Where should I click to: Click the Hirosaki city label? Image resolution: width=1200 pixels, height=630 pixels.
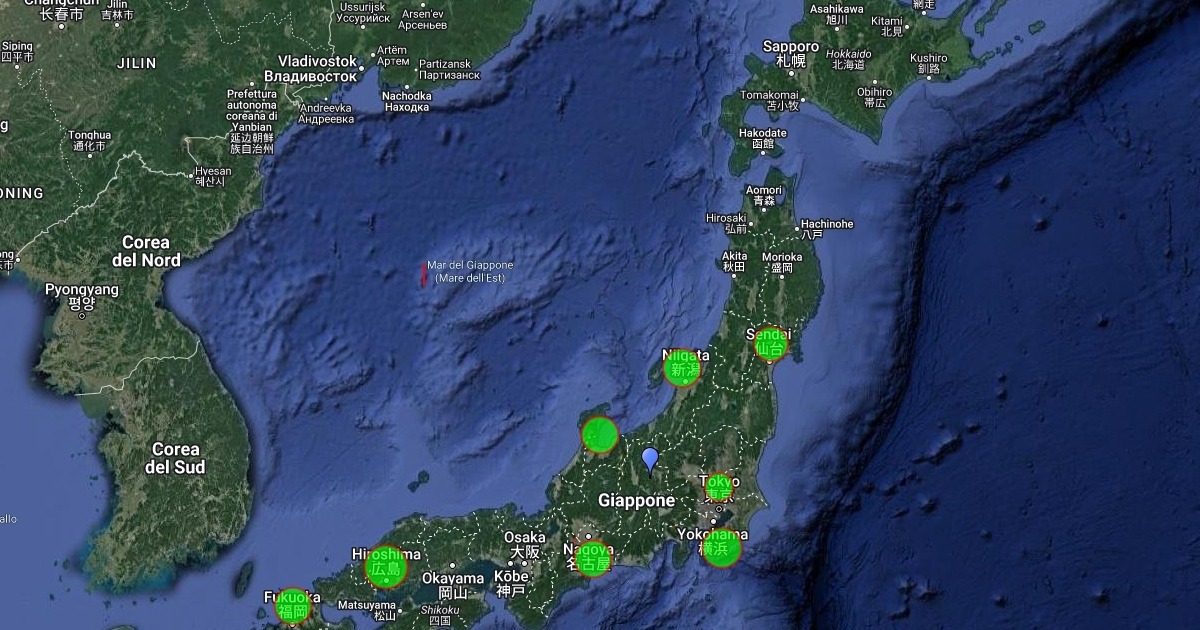pyautogui.click(x=727, y=223)
